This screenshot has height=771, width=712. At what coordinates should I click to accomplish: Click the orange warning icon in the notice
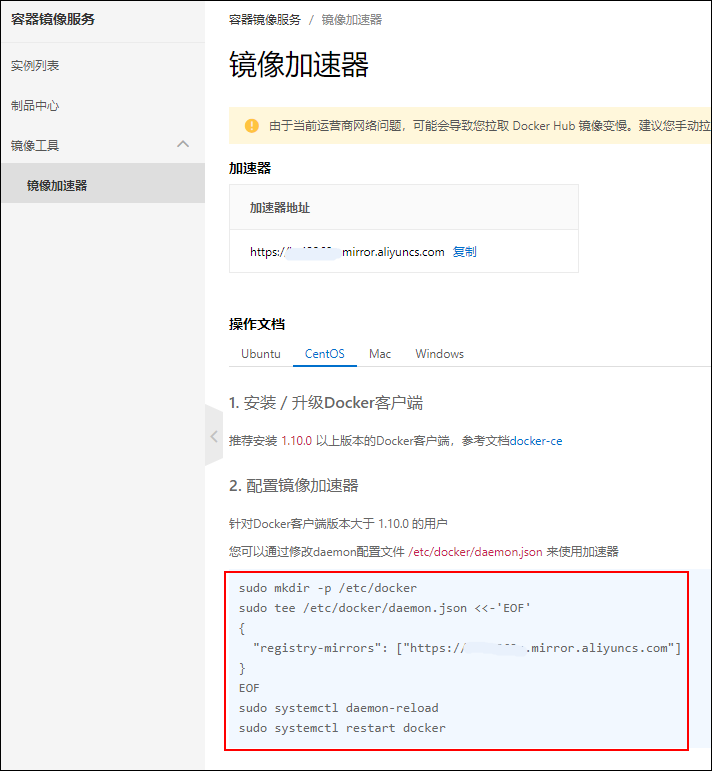click(252, 126)
